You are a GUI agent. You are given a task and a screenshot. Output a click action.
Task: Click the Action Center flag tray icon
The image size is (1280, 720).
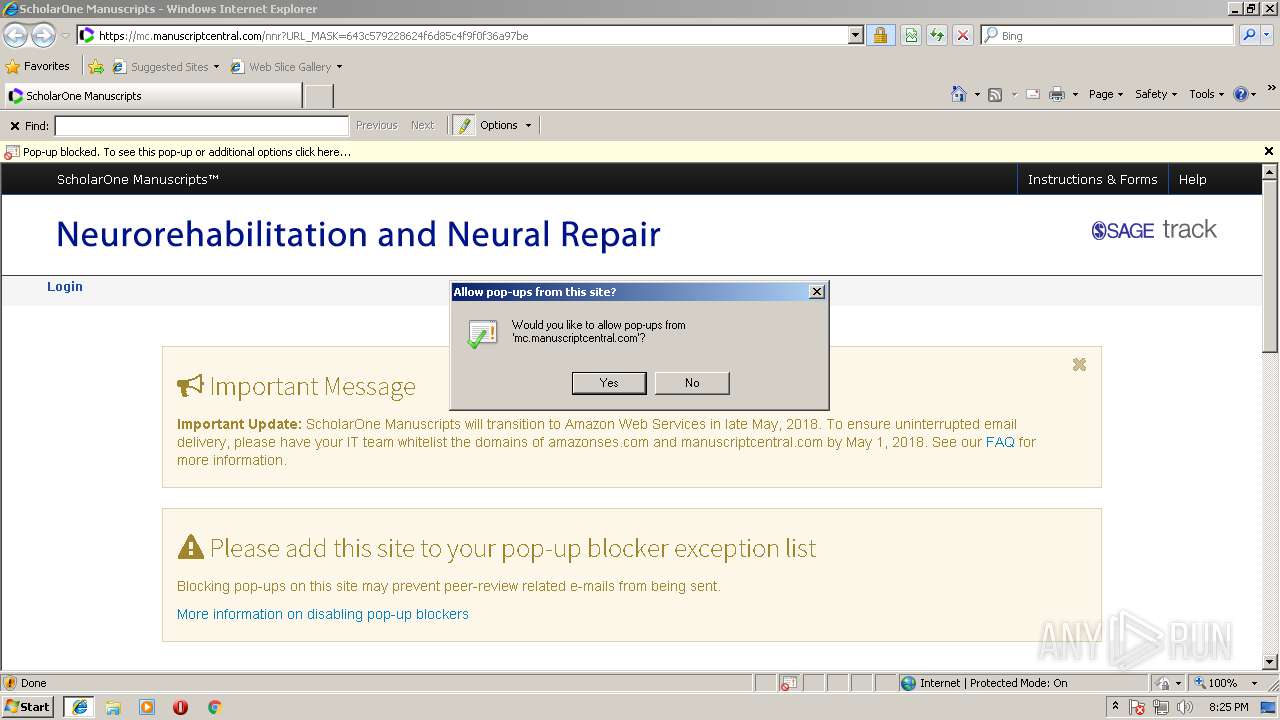(1137, 707)
